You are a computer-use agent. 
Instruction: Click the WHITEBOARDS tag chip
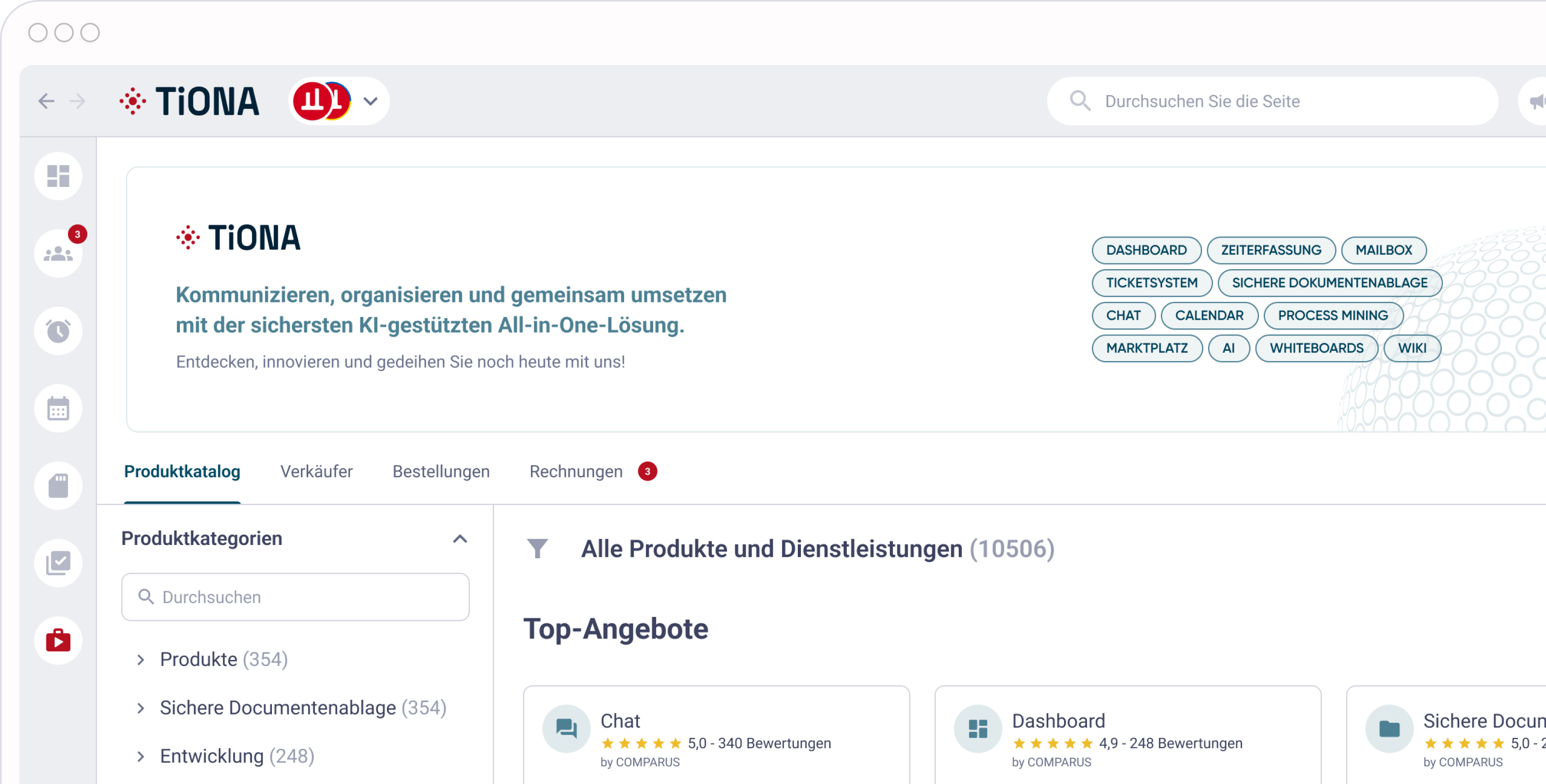click(1317, 348)
